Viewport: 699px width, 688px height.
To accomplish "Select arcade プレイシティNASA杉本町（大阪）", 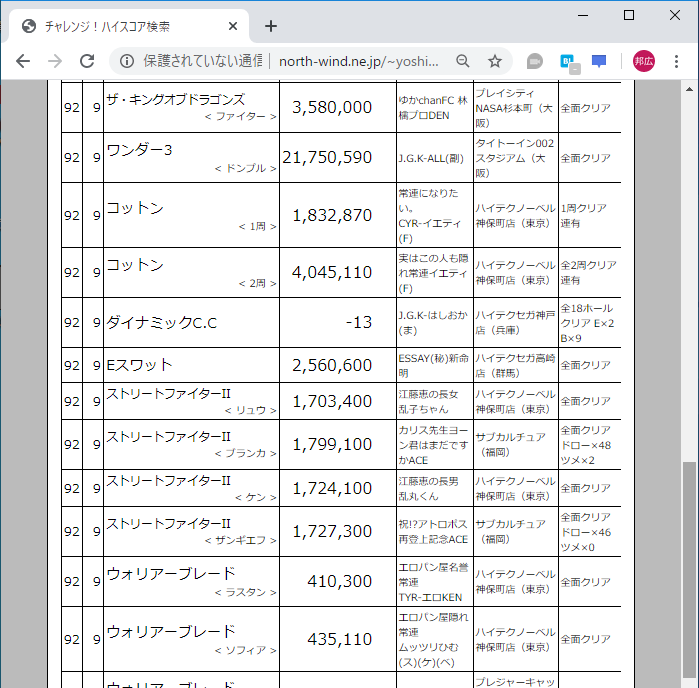I will click(x=514, y=108).
